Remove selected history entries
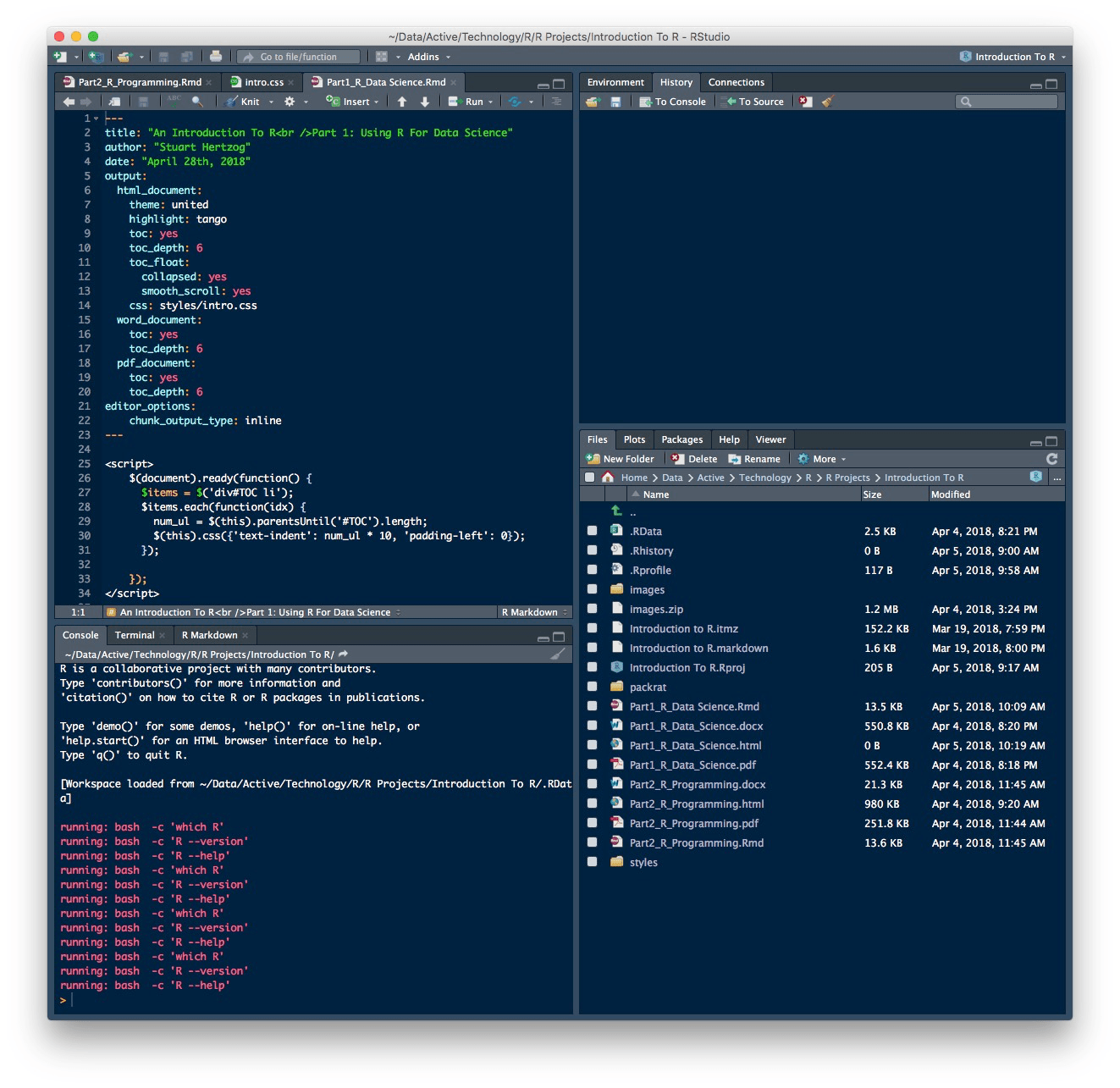The height and width of the screenshot is (1088, 1120). pos(805,102)
